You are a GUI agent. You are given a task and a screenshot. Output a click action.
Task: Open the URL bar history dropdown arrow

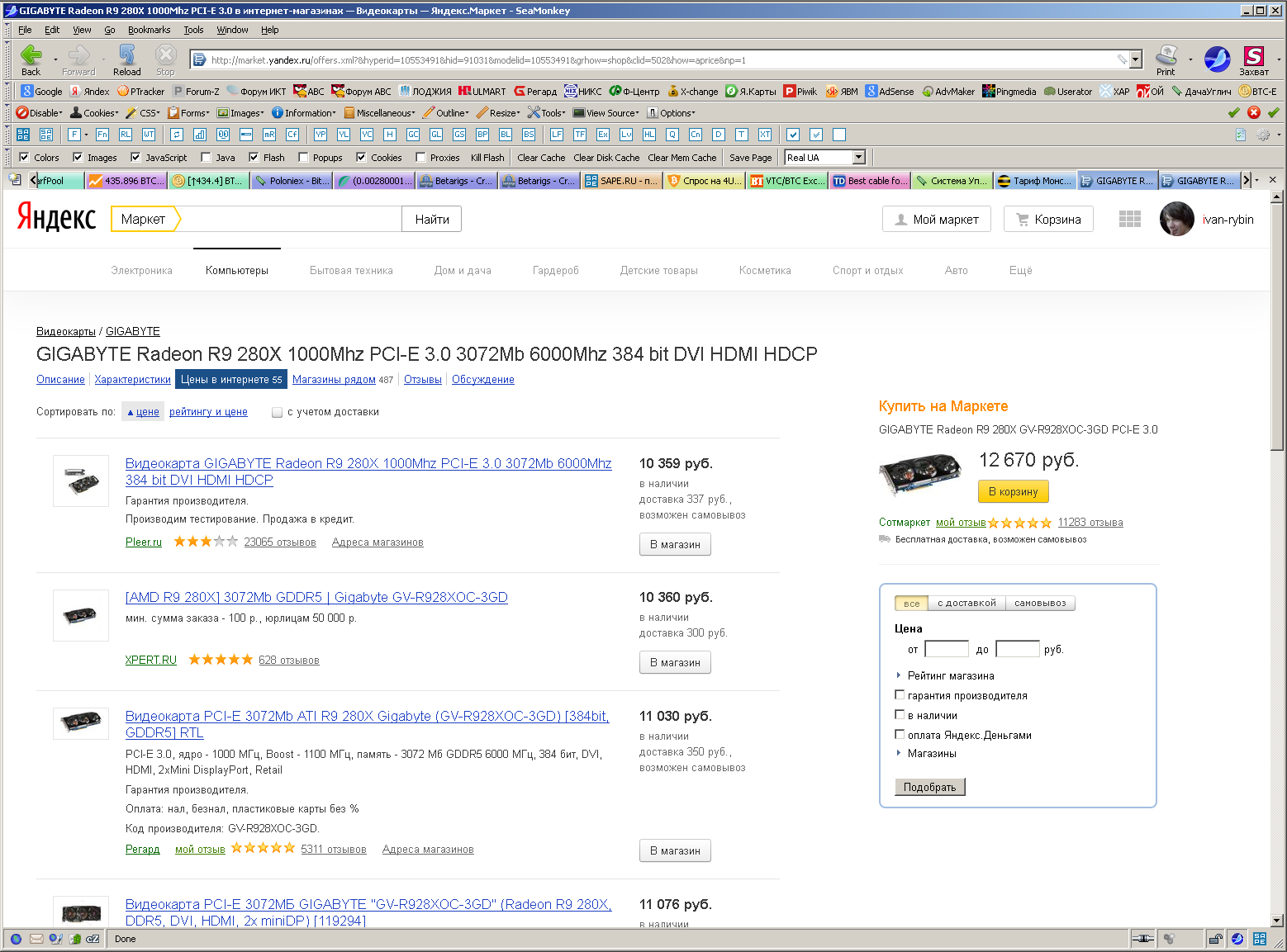[x=1136, y=59]
